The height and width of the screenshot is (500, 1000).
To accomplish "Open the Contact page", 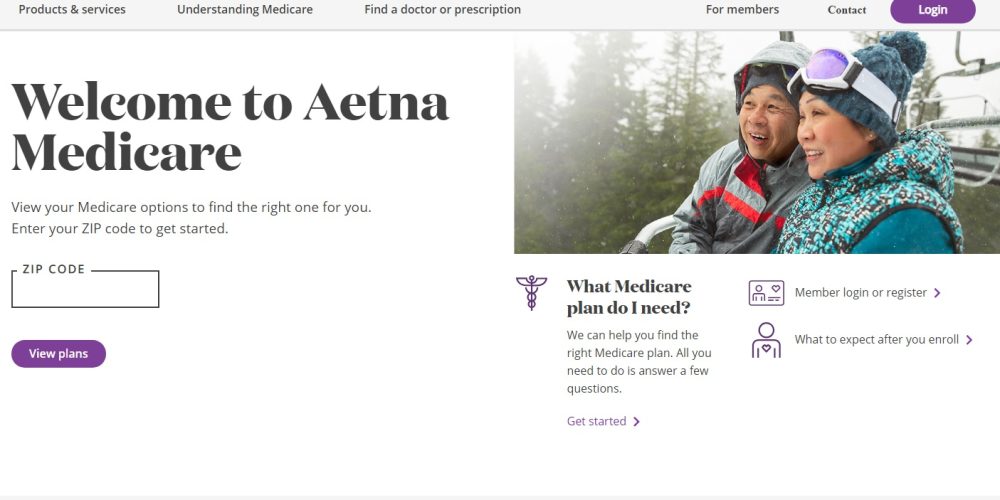I will [x=847, y=10].
